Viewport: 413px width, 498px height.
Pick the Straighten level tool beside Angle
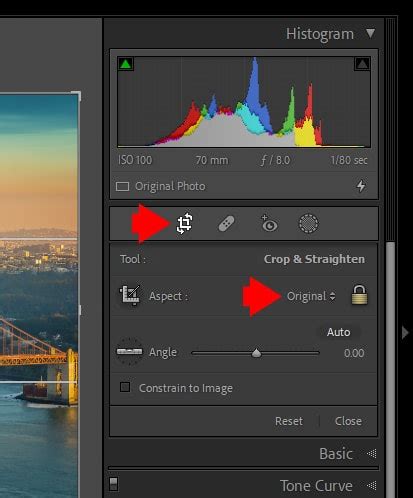(x=129, y=351)
